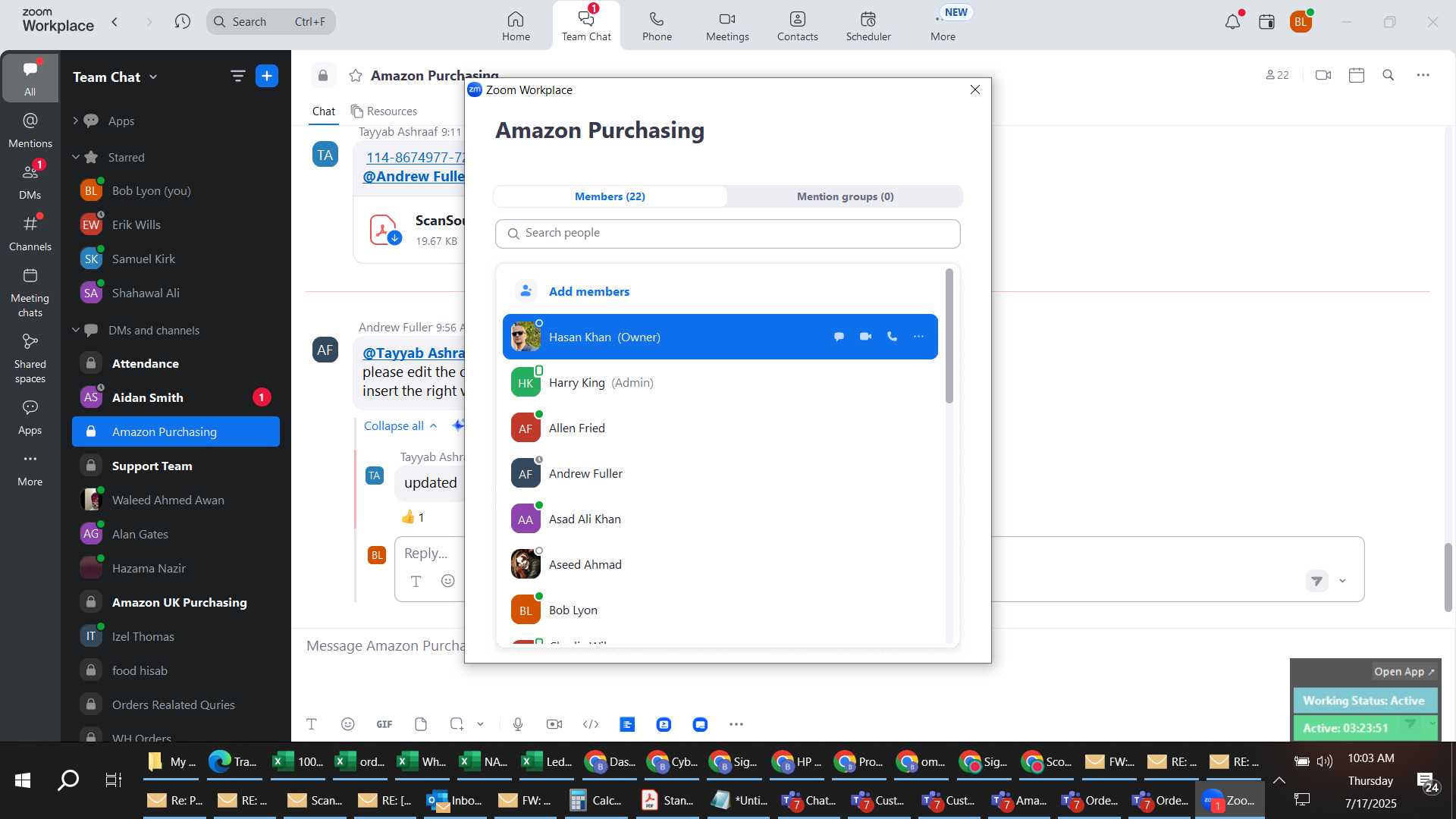Click the thumbs up reaction

(413, 517)
